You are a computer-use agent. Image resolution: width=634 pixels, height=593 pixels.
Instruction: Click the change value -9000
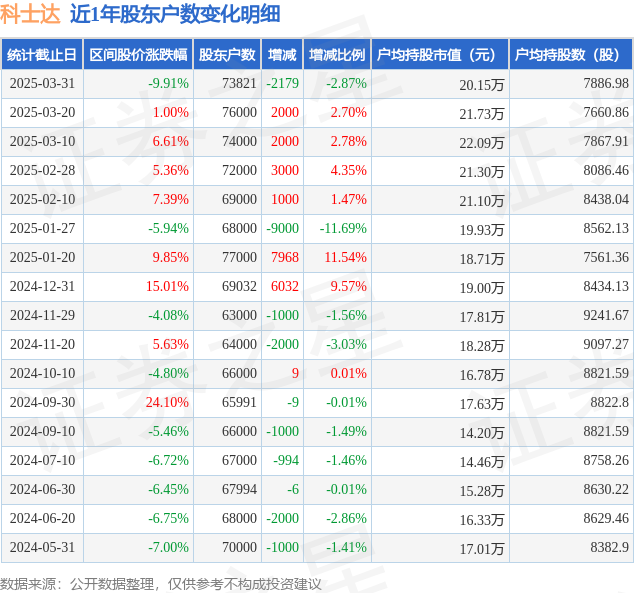pos(283,228)
